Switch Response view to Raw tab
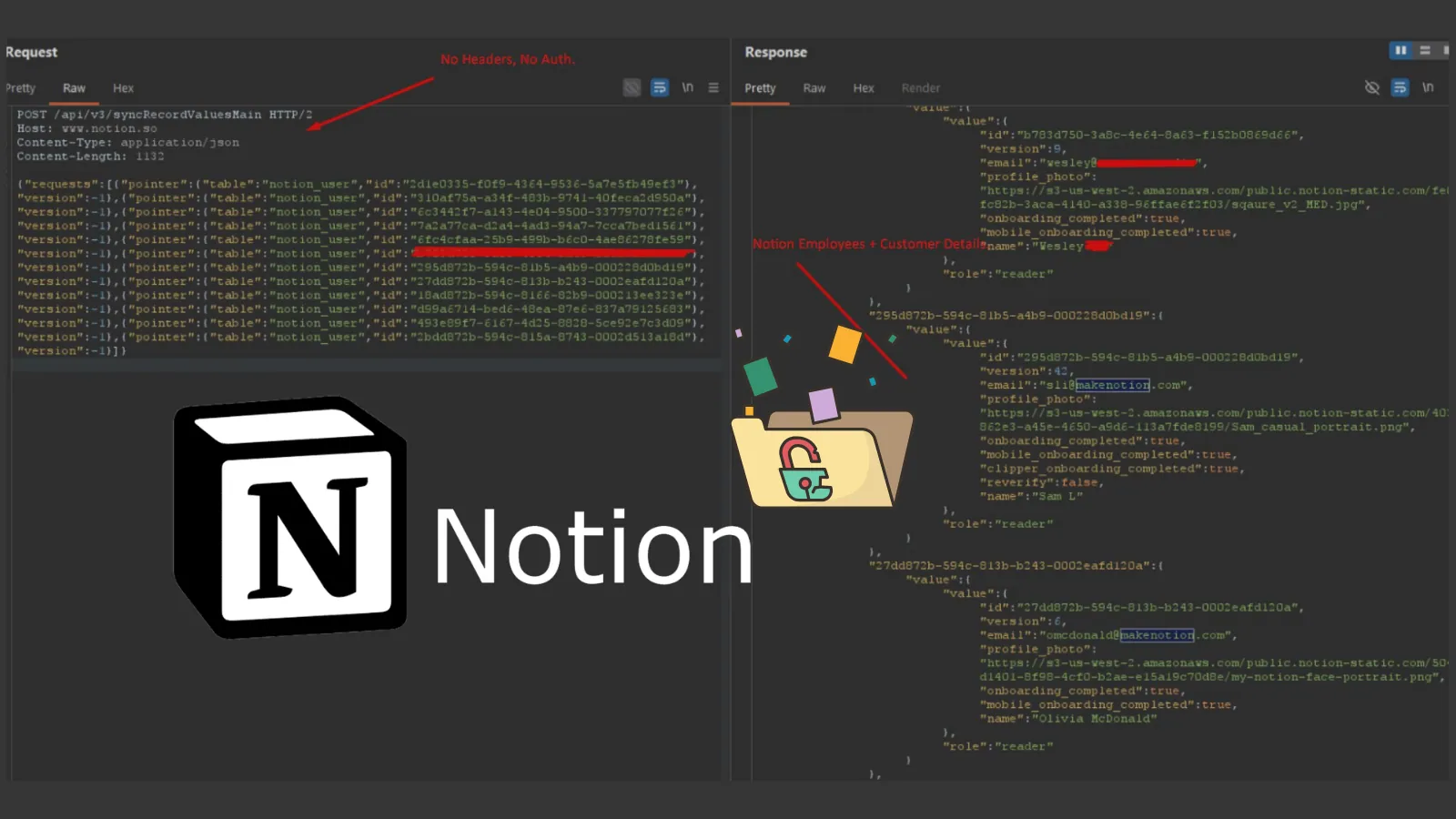The height and width of the screenshot is (819, 1456). coord(814,88)
